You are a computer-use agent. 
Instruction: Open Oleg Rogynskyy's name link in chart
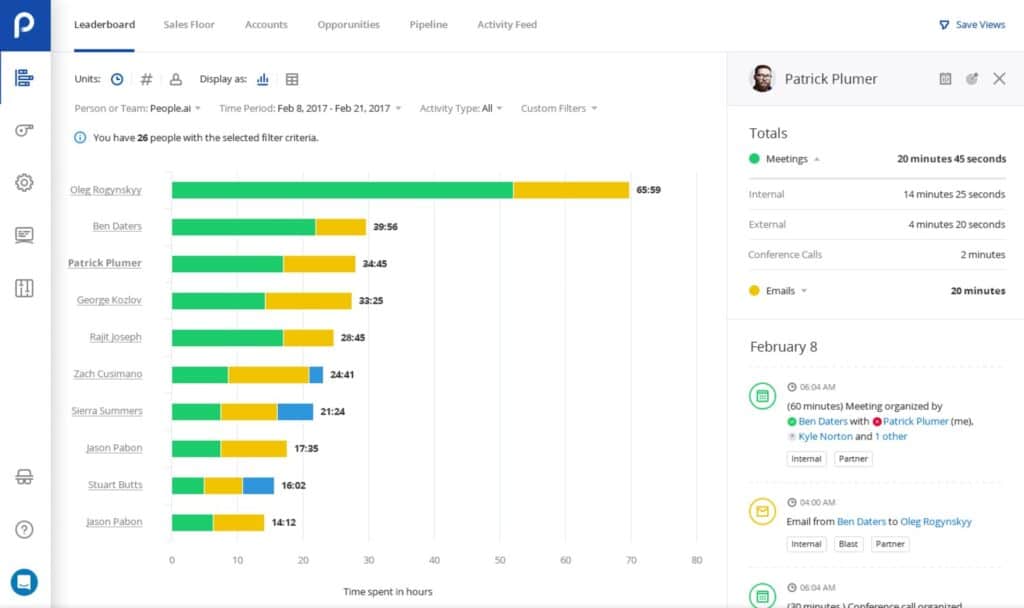pos(106,190)
